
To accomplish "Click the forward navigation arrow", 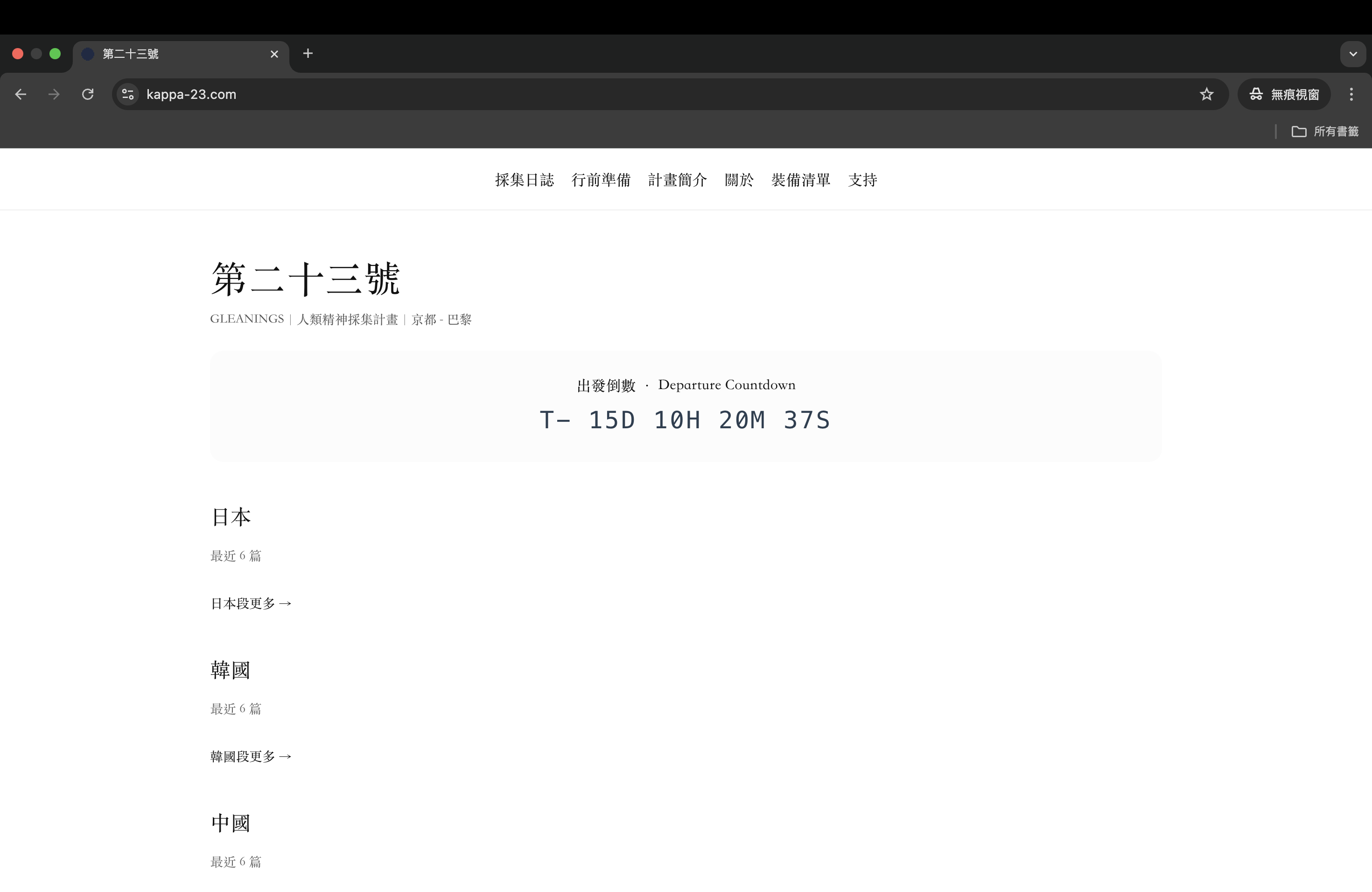I will point(54,95).
